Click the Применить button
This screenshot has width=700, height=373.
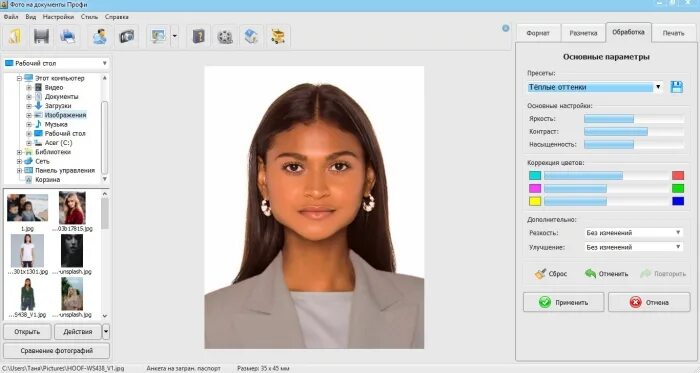click(563, 302)
